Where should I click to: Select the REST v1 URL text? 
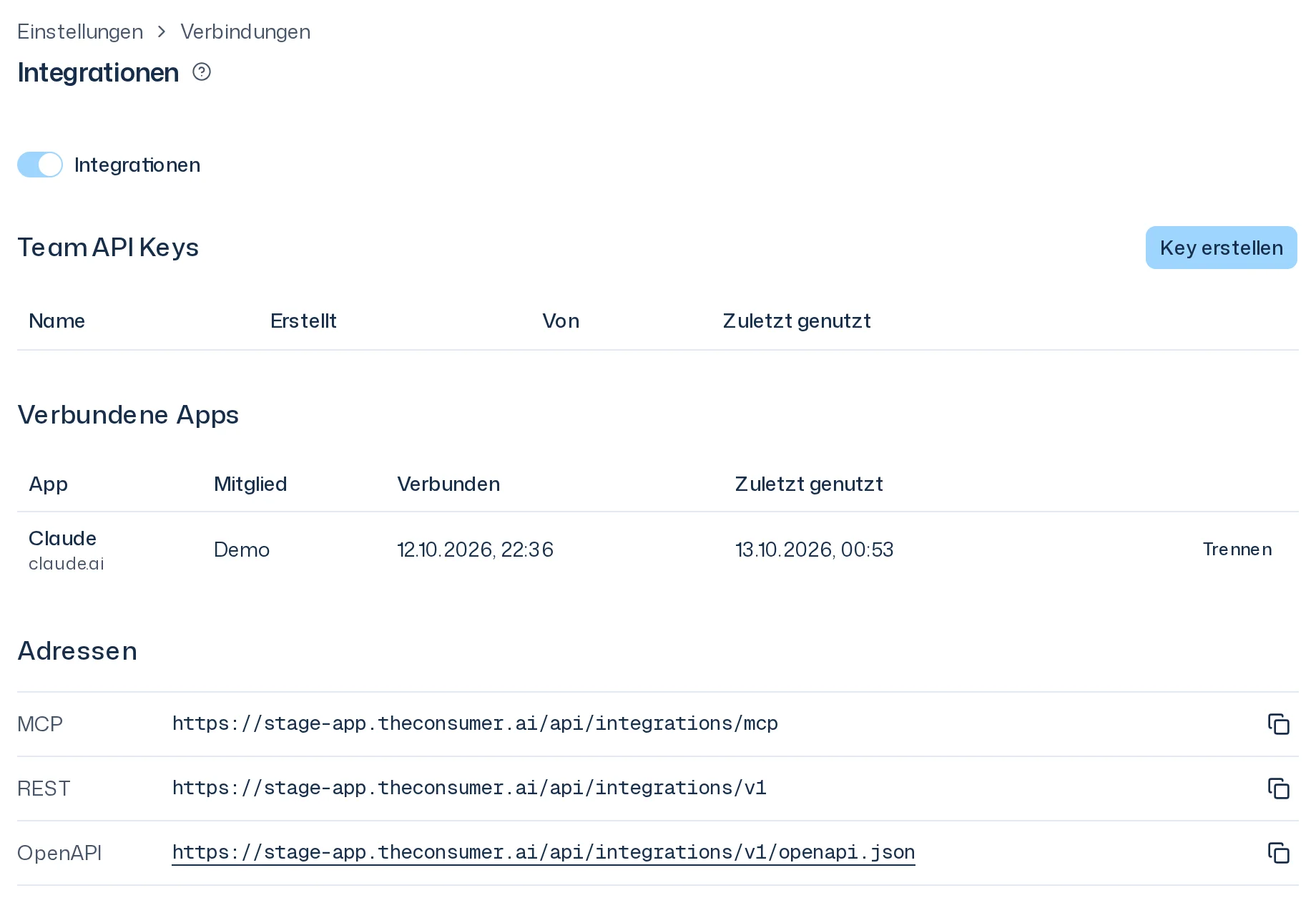(469, 788)
